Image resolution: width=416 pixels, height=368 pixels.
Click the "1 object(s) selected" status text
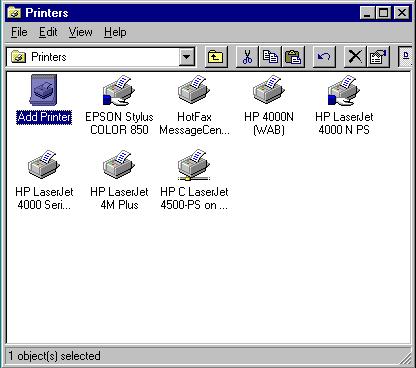coord(54,356)
